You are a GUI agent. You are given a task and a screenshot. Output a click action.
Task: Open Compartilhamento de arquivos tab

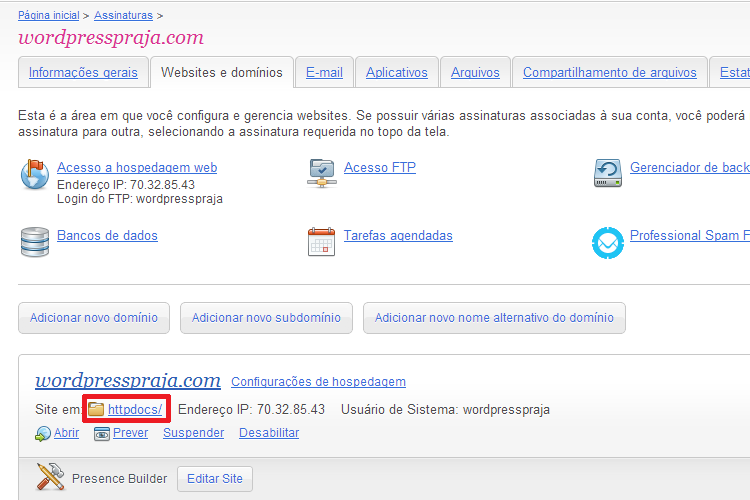609,72
